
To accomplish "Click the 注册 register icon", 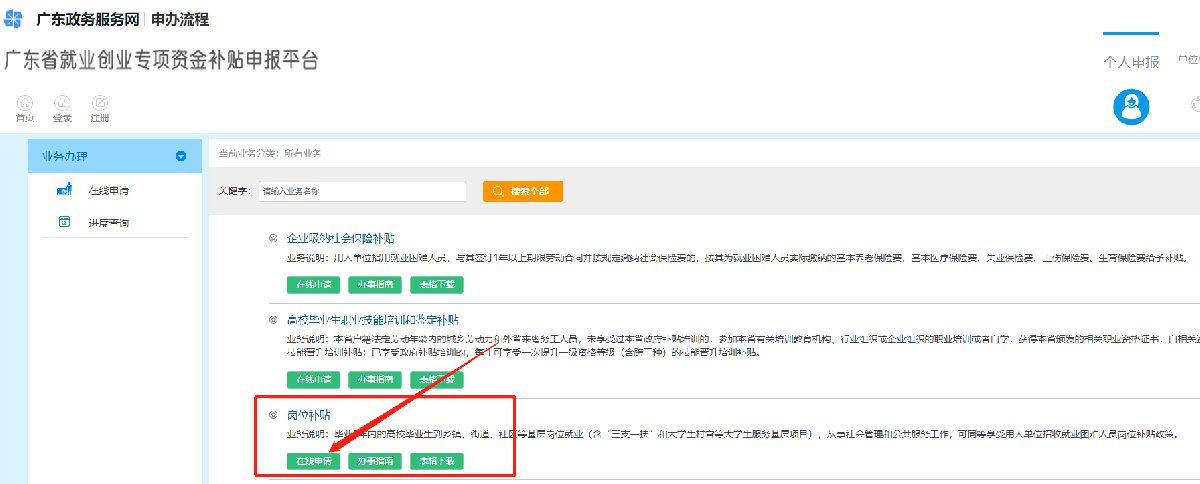I will click(99, 103).
